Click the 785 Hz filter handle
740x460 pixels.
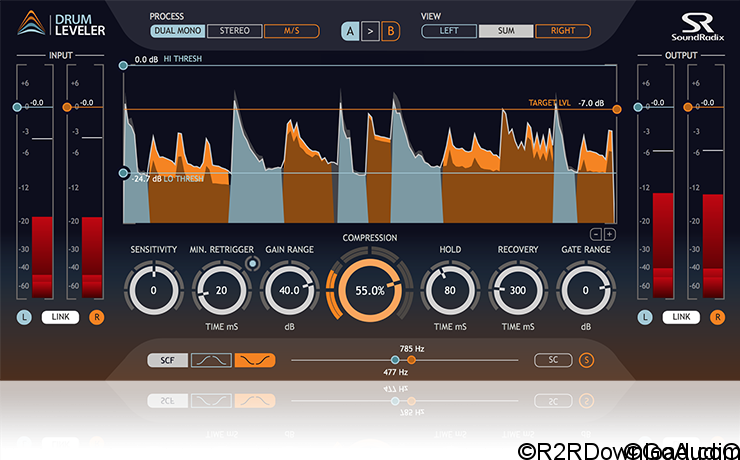(412, 360)
